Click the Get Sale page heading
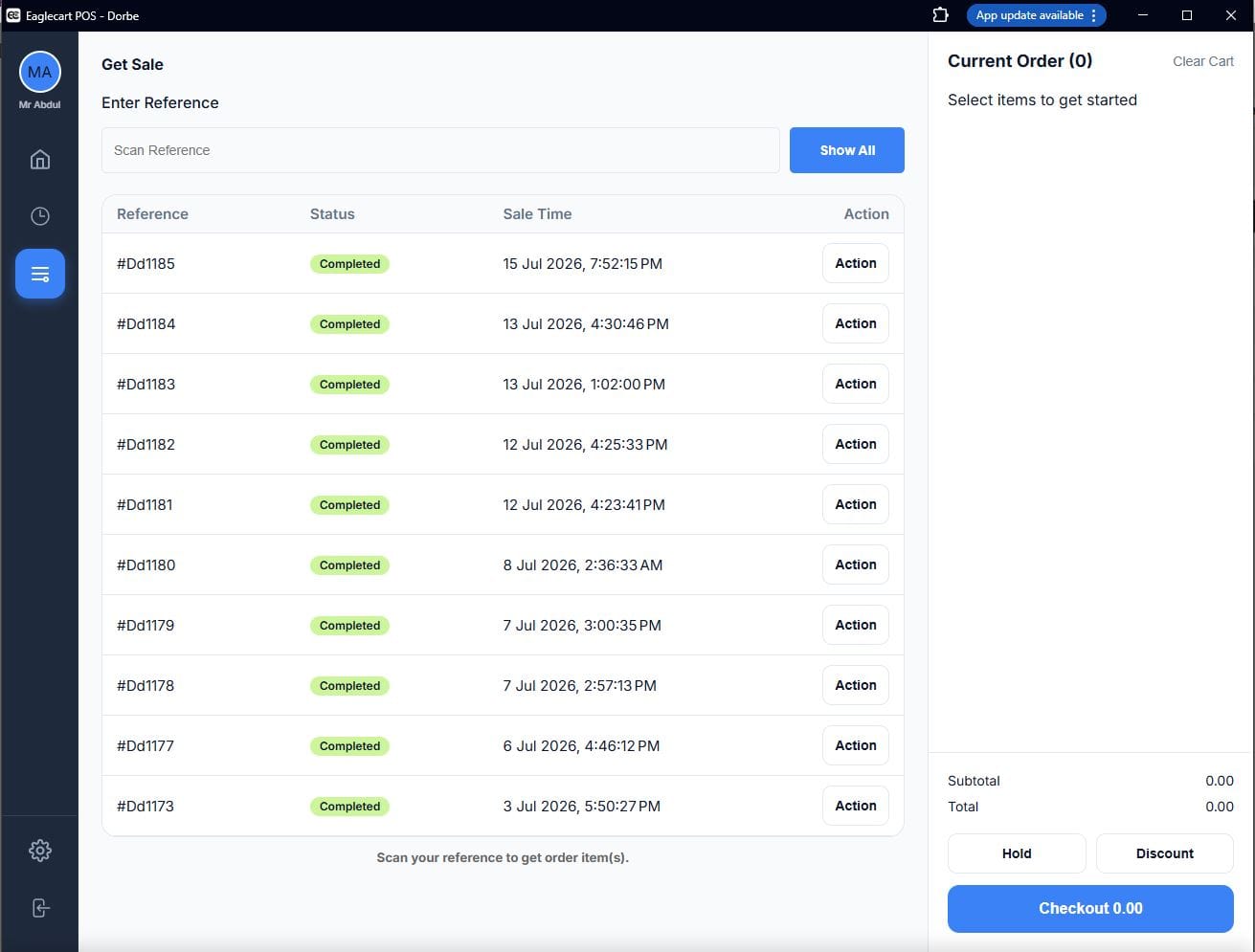Viewport: 1255px width, 952px height. 132,64
